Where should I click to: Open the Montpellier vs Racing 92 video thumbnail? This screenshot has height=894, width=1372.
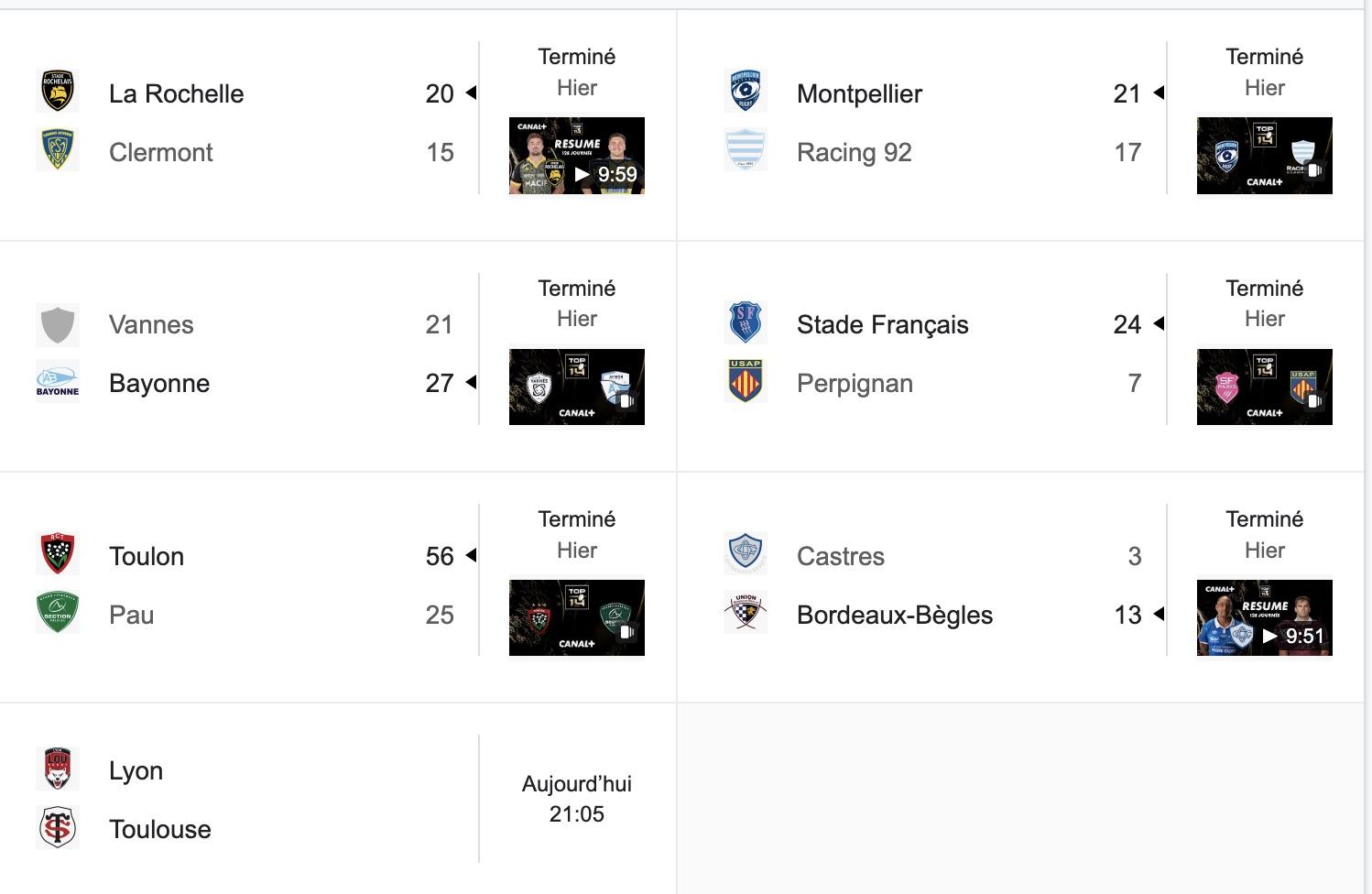tap(1265, 156)
